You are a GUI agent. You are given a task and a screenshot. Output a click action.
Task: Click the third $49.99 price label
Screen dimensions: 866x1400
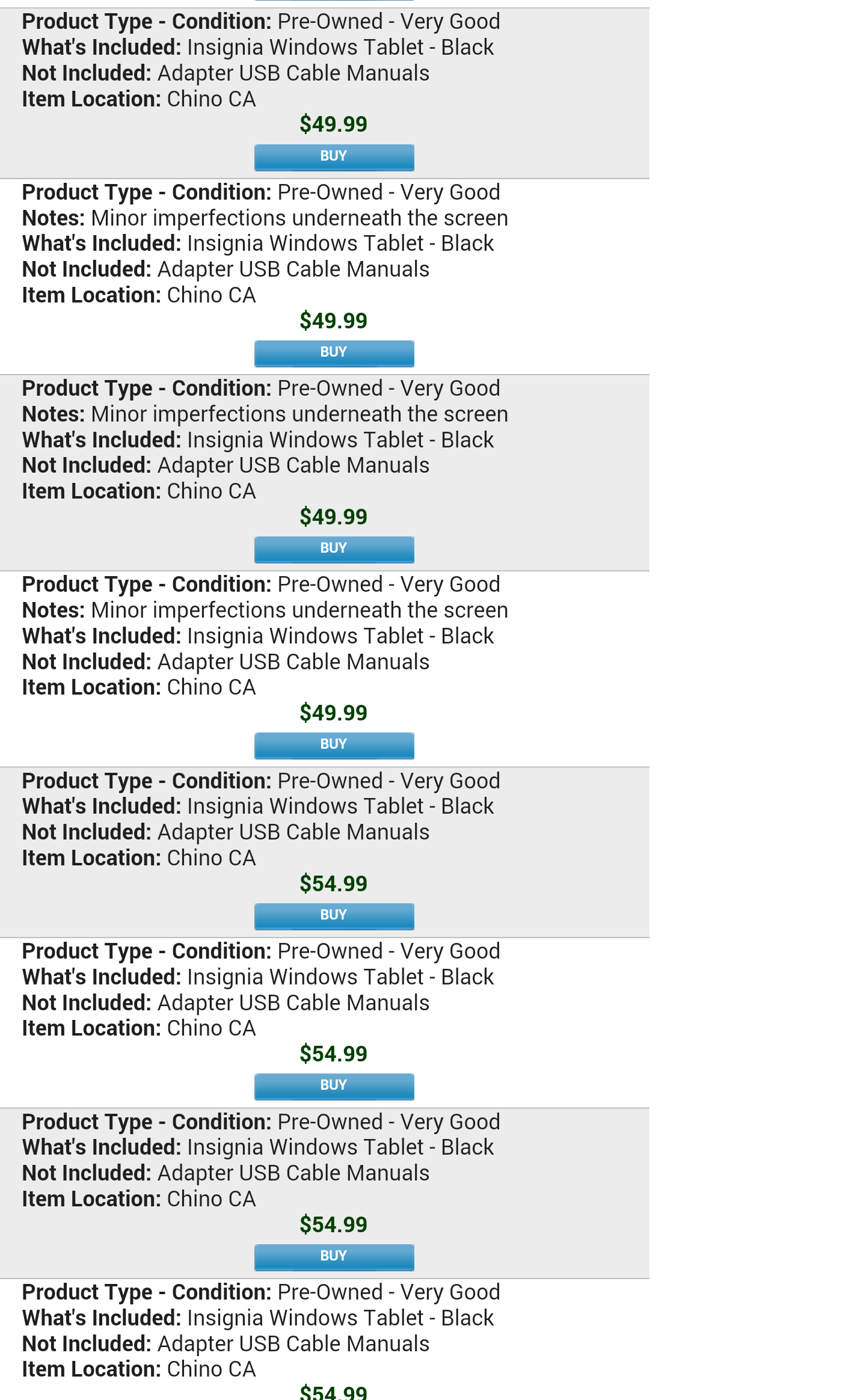tap(334, 517)
